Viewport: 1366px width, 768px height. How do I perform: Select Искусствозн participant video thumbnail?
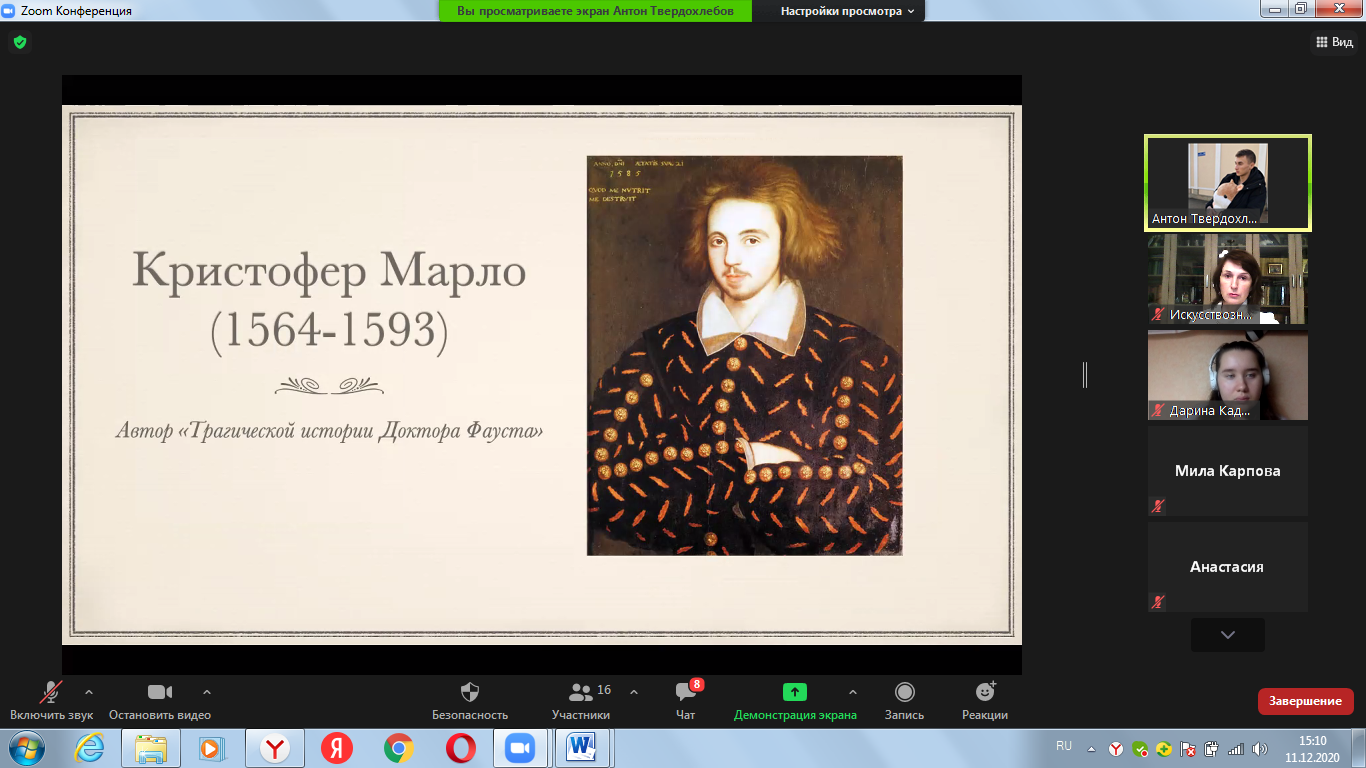click(1228, 279)
